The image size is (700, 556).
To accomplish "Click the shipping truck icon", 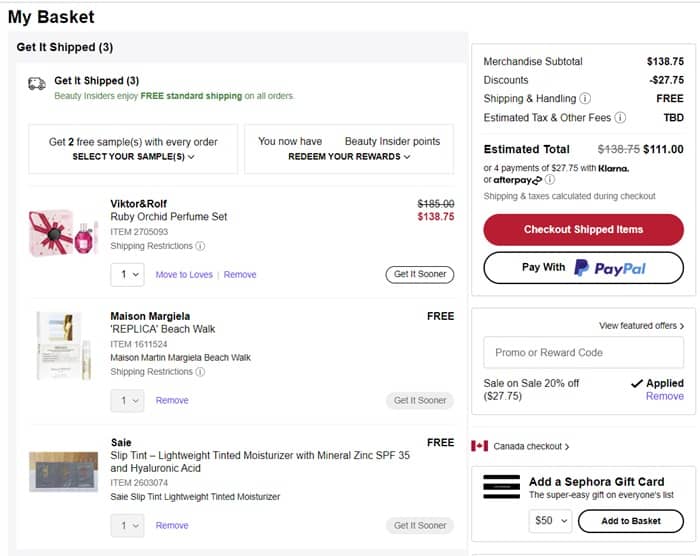I will [37, 84].
